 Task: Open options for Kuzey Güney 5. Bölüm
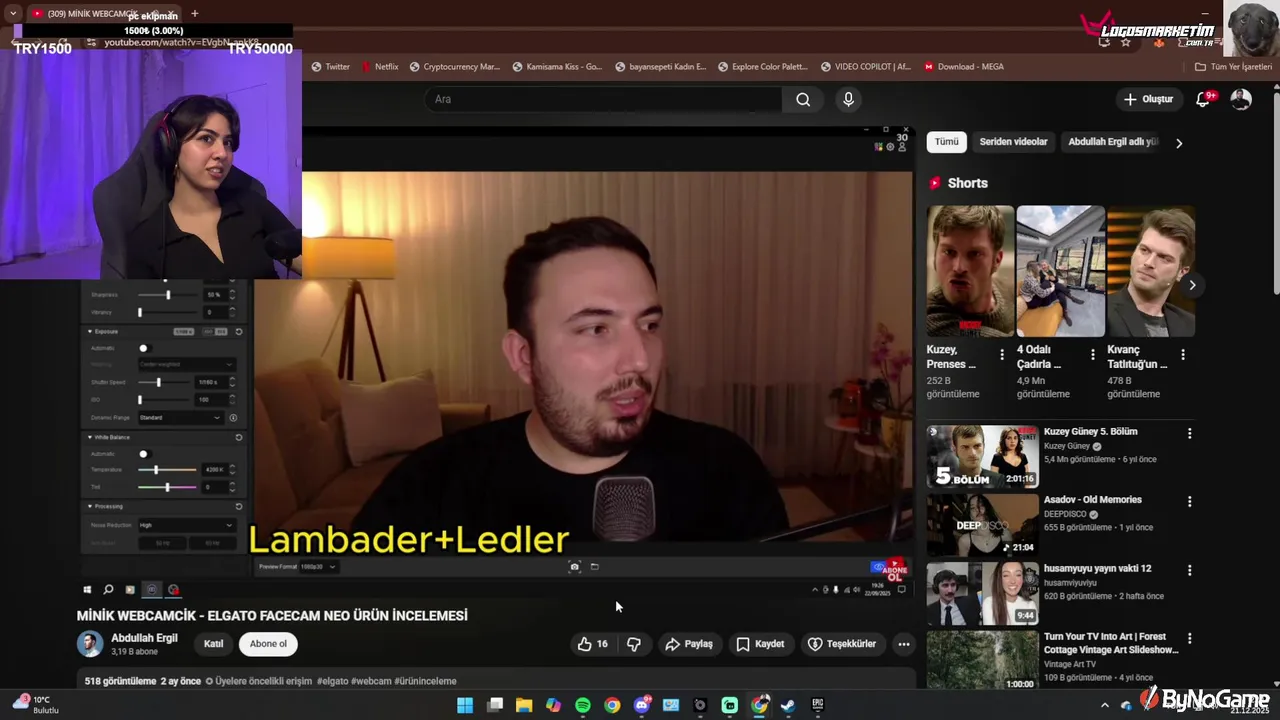pyautogui.click(x=1189, y=433)
